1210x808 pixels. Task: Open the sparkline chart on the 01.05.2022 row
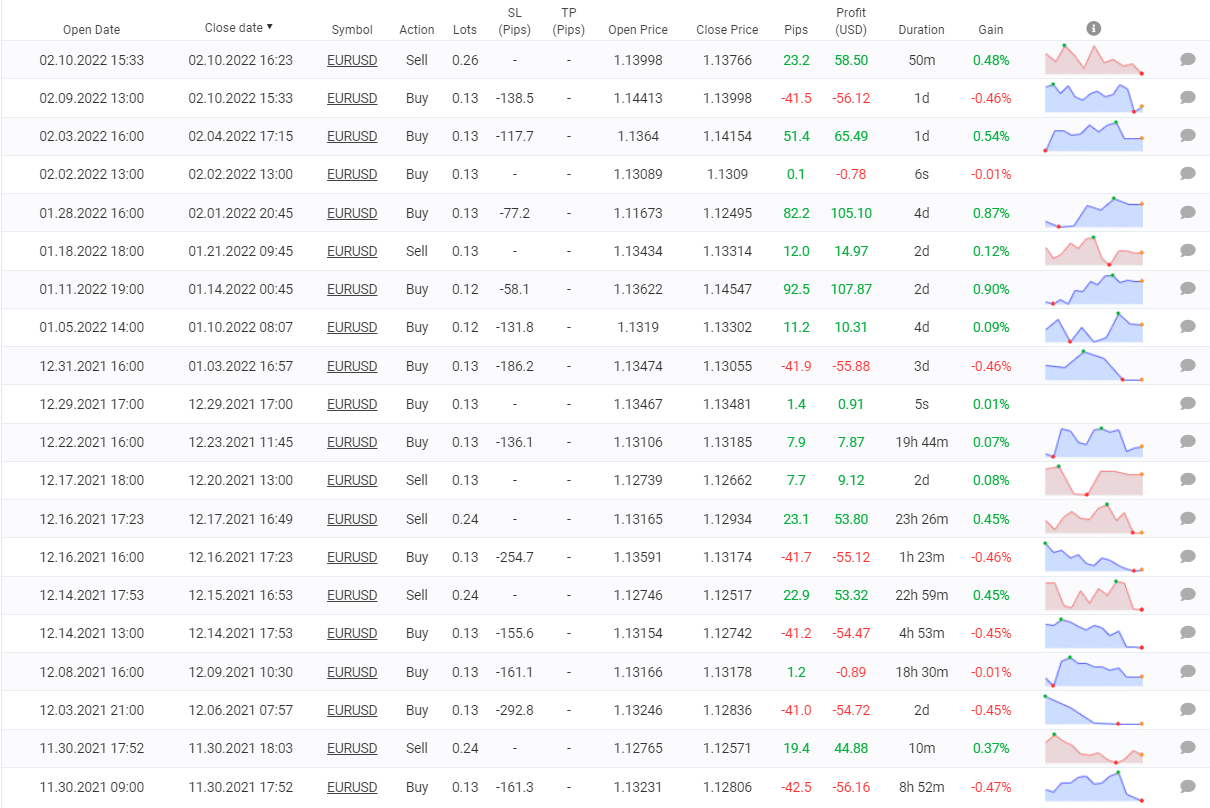click(x=1093, y=327)
